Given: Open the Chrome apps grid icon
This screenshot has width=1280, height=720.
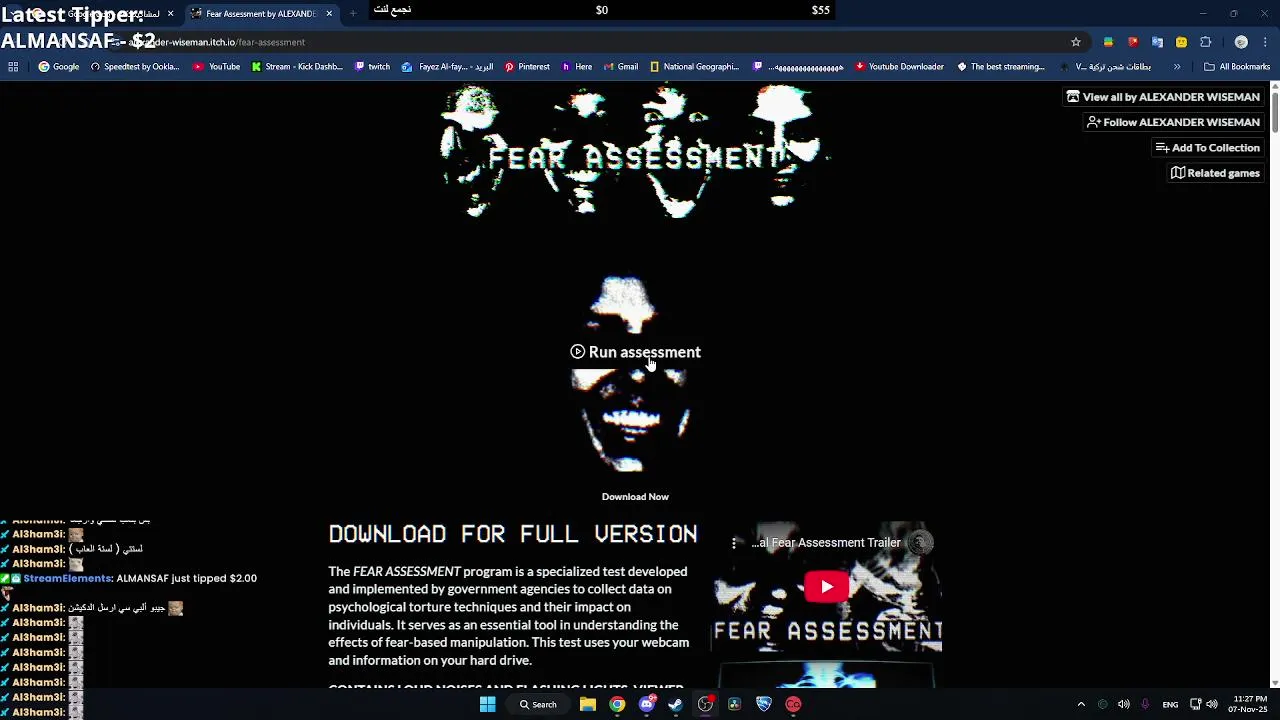Looking at the screenshot, I should [x=13, y=67].
